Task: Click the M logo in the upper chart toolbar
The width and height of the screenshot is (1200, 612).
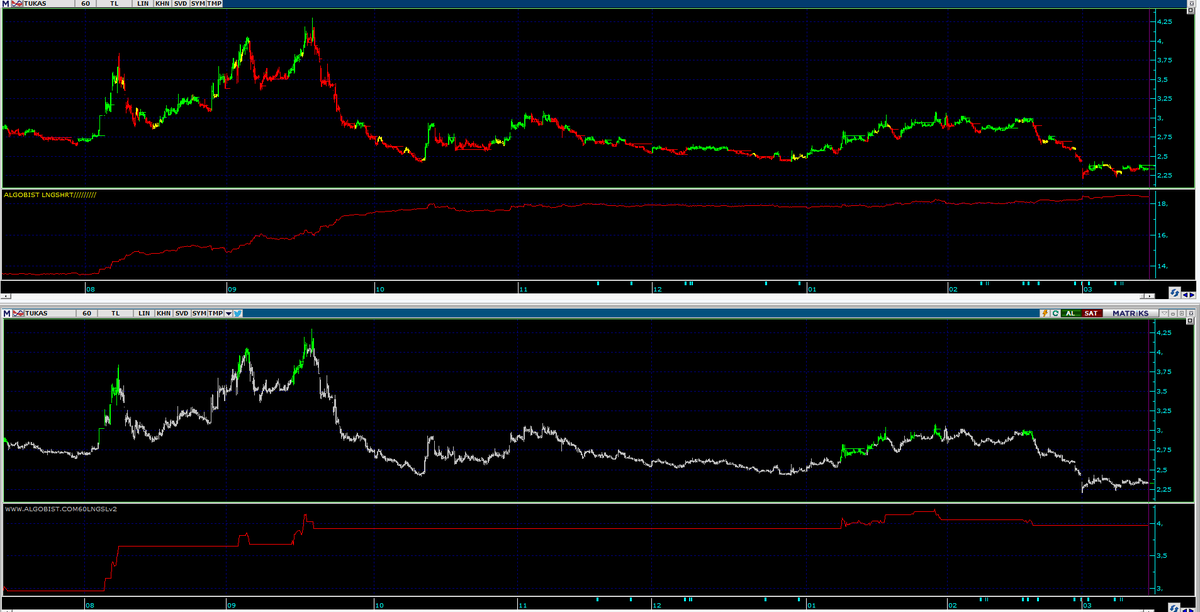Action: click(7, 4)
